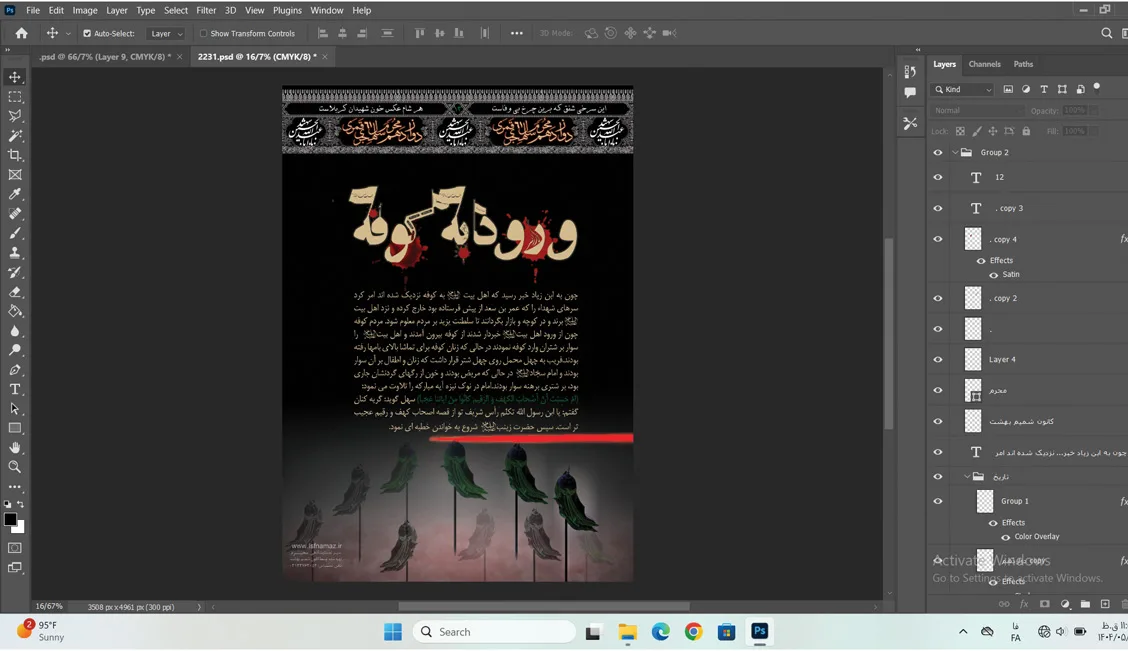Hide the text layer named 12
Viewport: 1128px width, 651px height.
[x=937, y=177]
